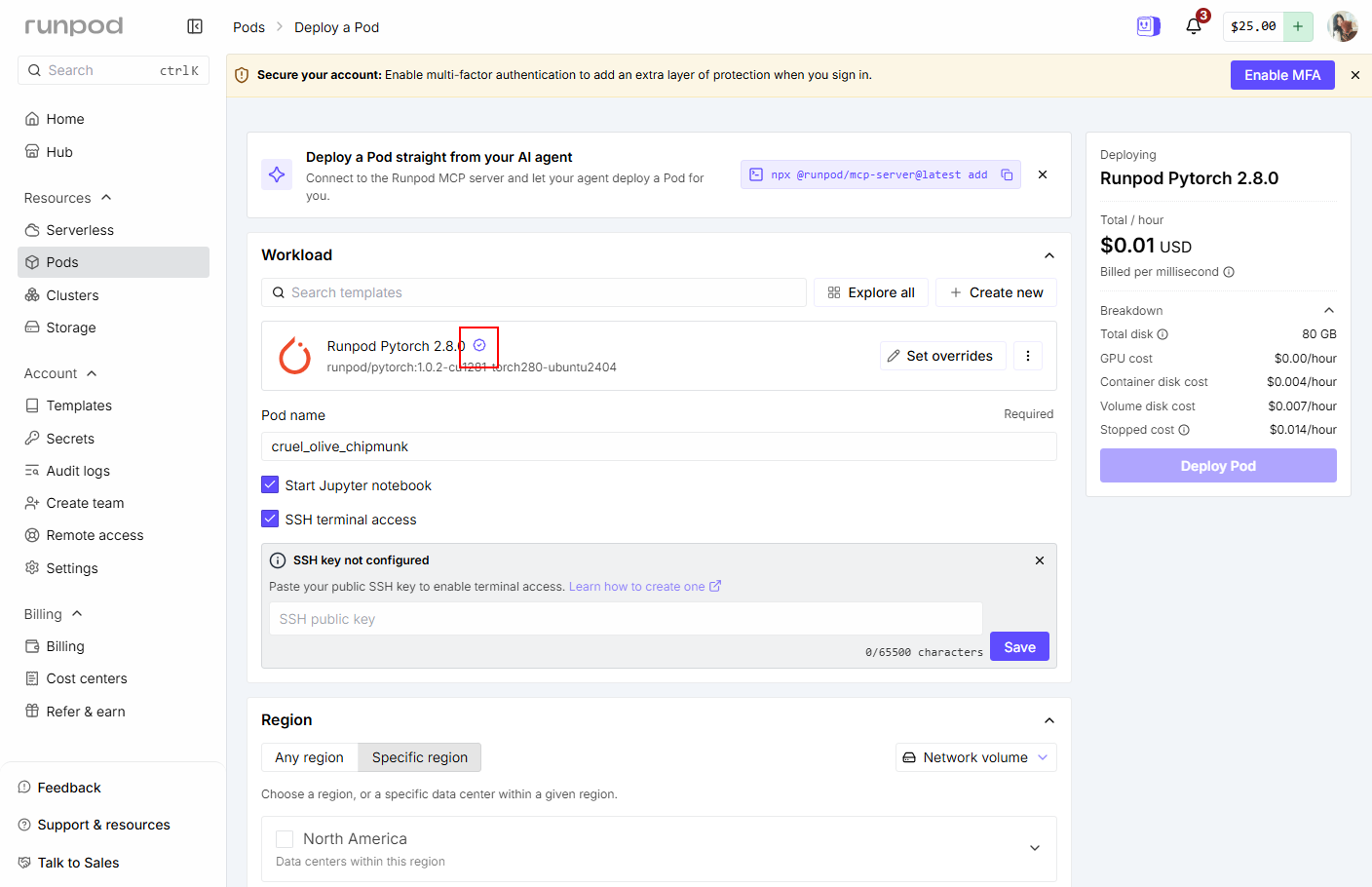Open Create team in sidebar
The height and width of the screenshot is (887, 1372).
click(x=113, y=503)
